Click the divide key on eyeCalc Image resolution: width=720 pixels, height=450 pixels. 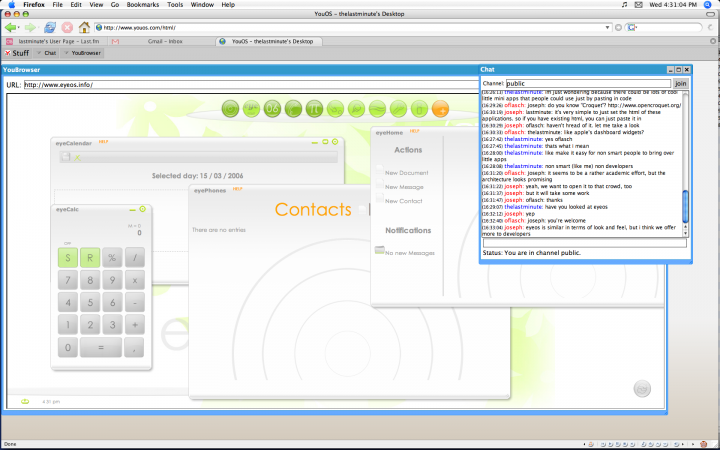pos(135,258)
